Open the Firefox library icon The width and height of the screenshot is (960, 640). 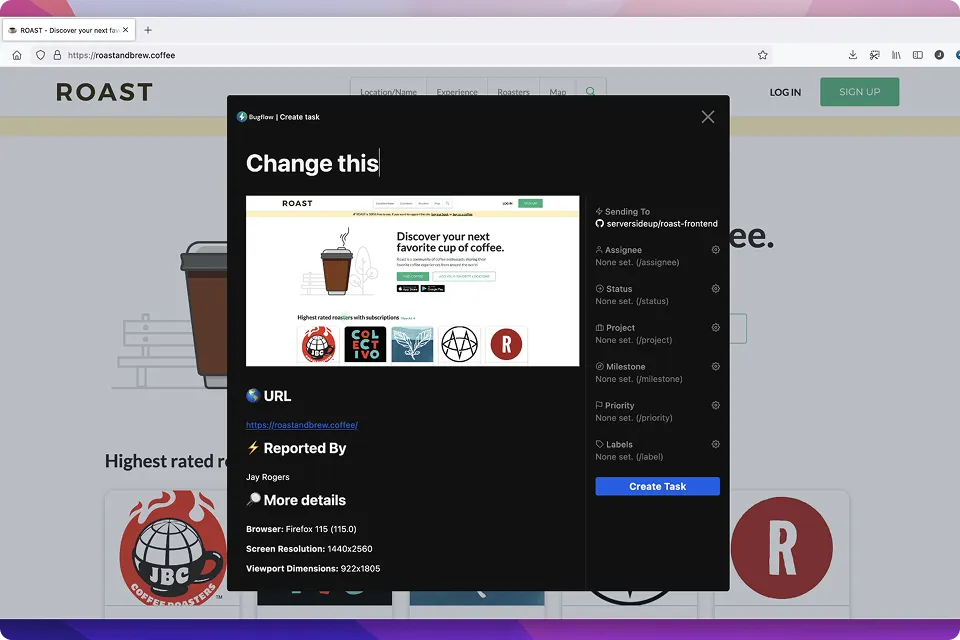point(896,55)
